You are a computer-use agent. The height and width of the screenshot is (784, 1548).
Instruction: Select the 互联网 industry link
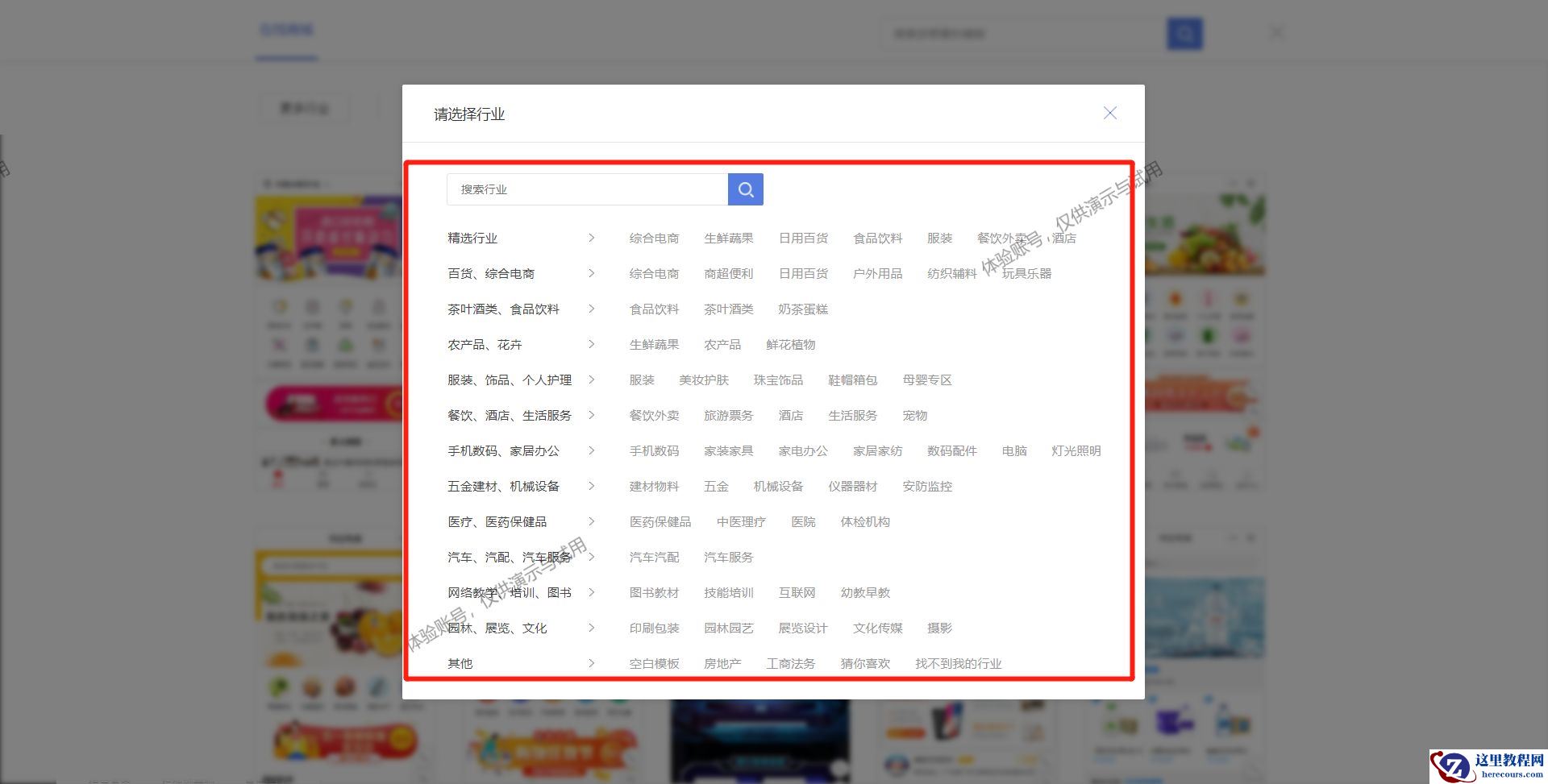[797, 593]
